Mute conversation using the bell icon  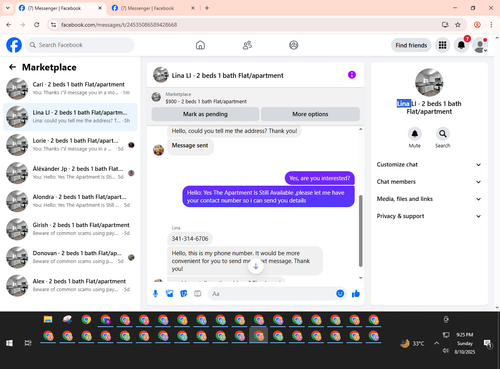(x=414, y=134)
